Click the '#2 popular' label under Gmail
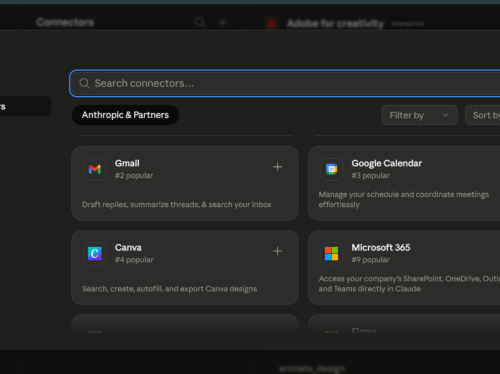The image size is (500, 374). pyautogui.click(x=134, y=175)
